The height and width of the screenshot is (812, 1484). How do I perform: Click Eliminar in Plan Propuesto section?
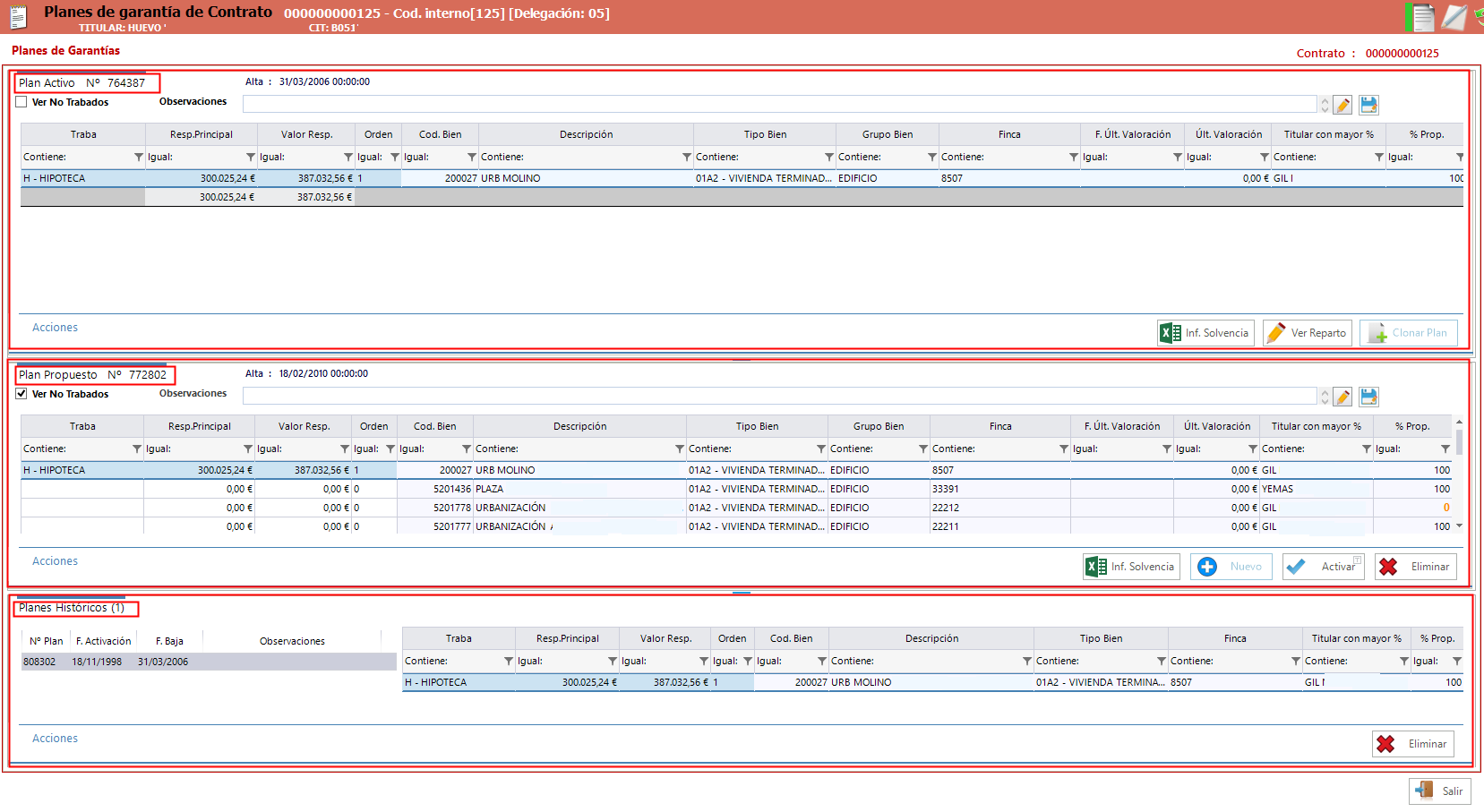1416,567
